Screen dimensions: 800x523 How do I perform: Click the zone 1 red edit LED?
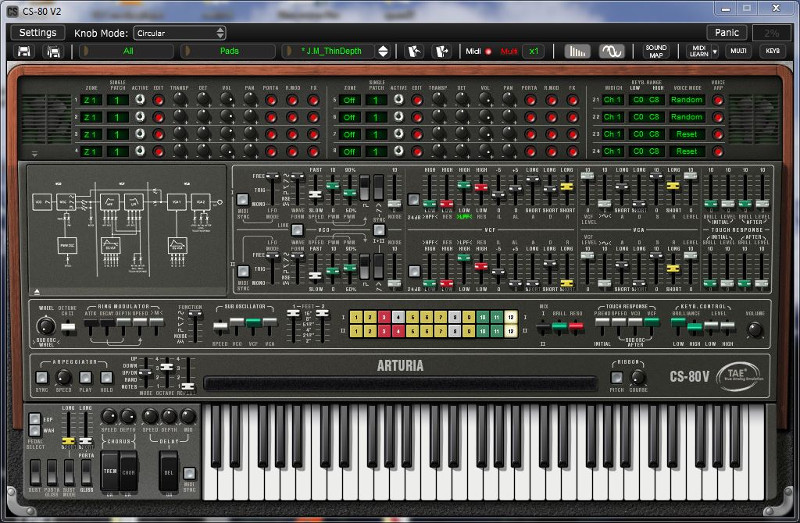tap(159, 100)
